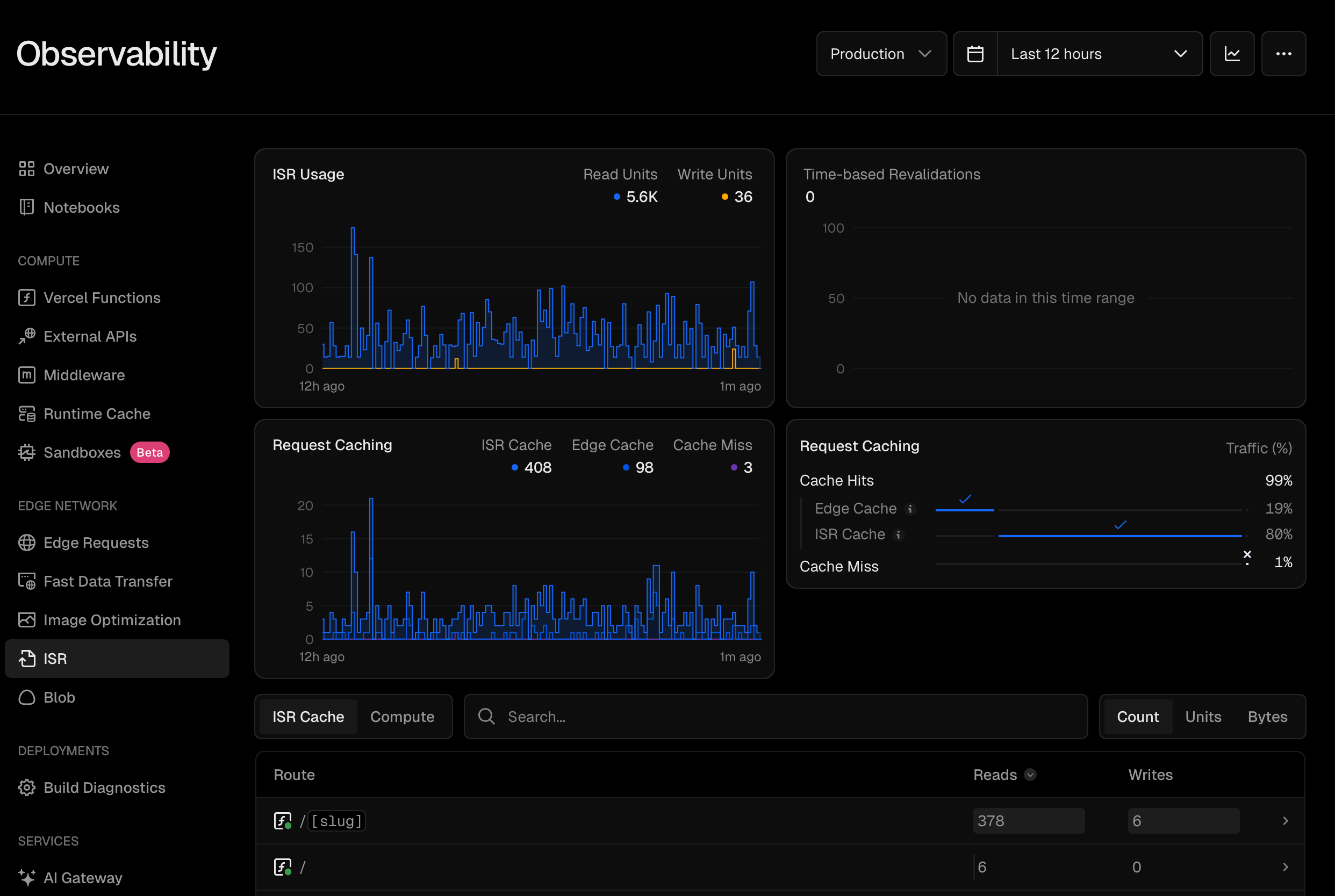Select the Count metric option

coord(1137,717)
